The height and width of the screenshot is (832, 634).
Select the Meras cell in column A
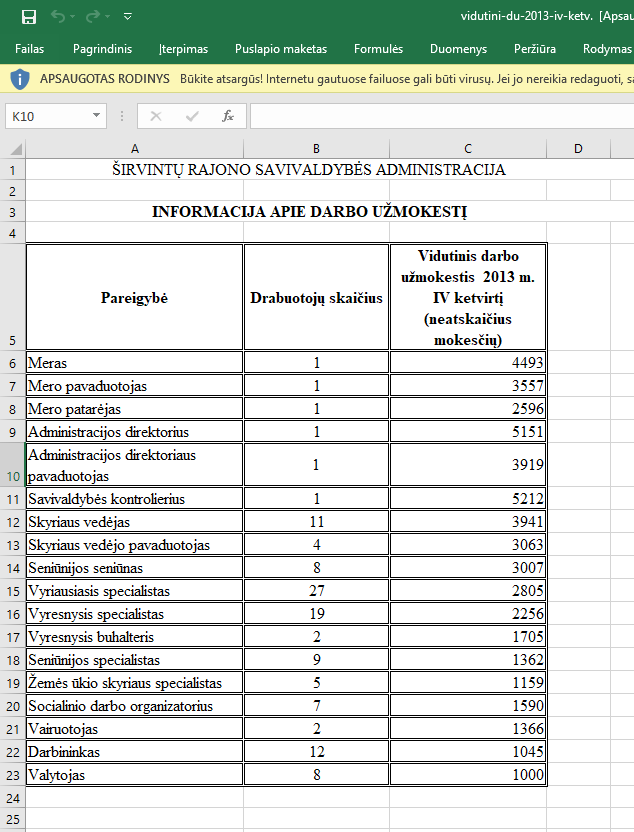point(135,363)
